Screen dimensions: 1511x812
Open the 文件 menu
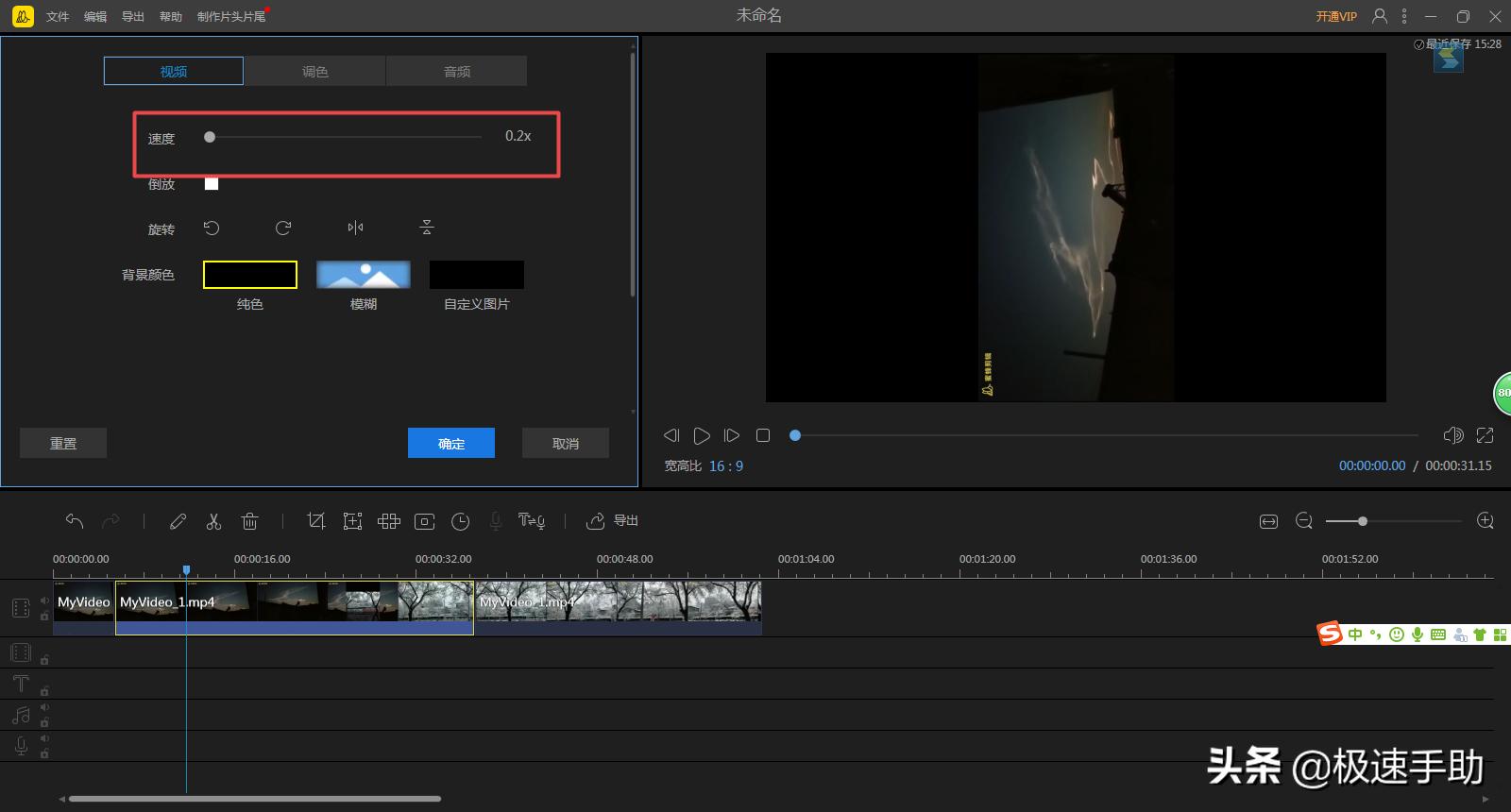click(x=58, y=17)
